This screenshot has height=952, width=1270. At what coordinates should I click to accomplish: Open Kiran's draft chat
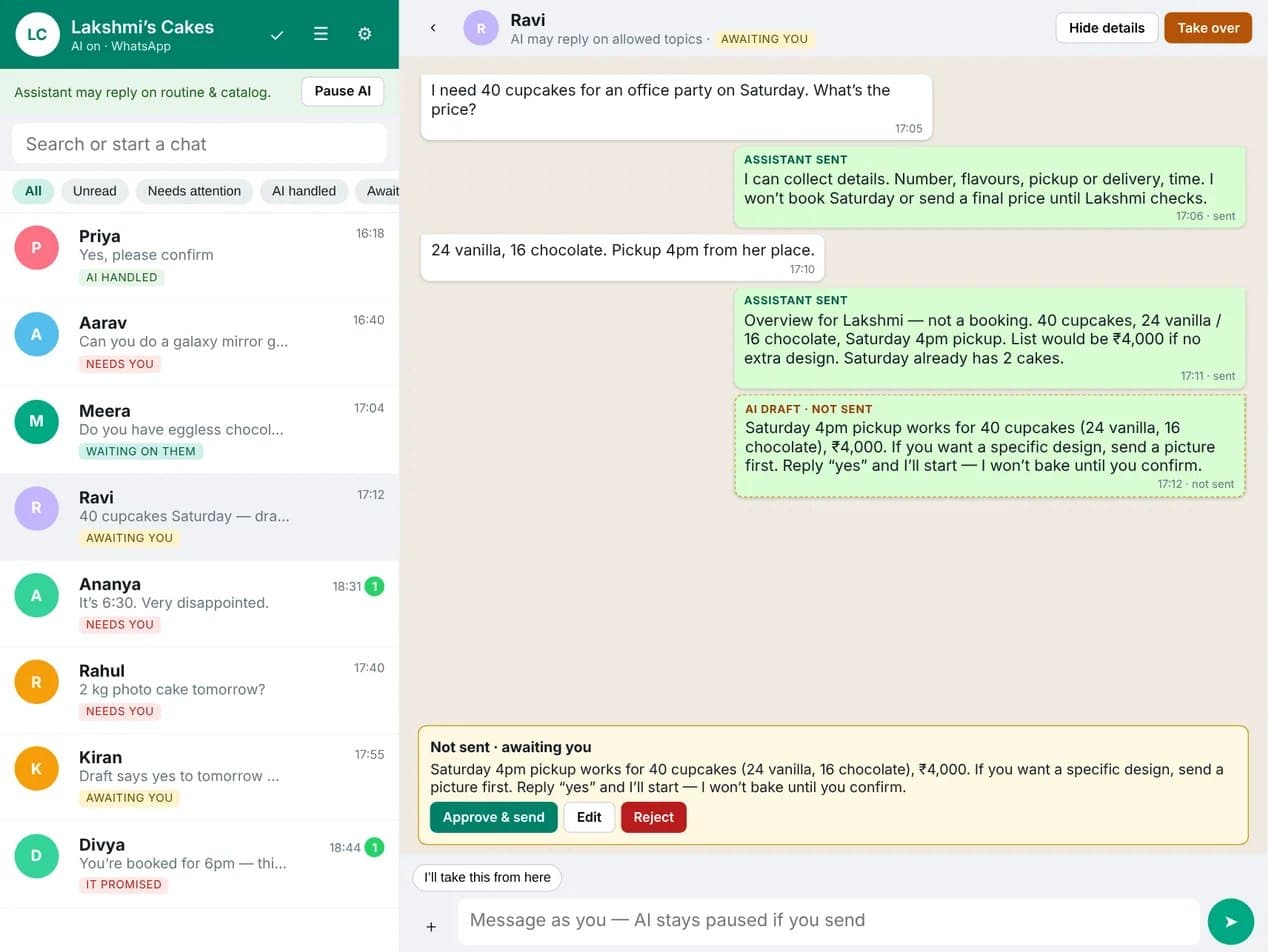(x=199, y=777)
